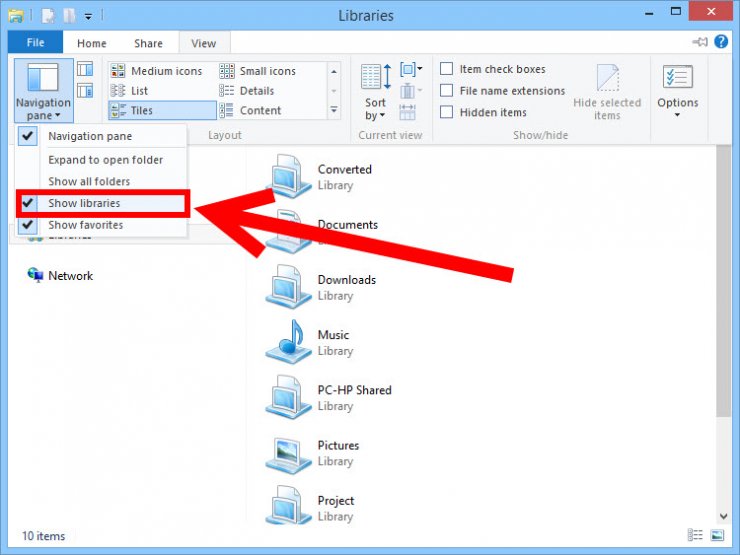Viewport: 740px width, 555px height.
Task: Switch to details view in status bar
Action: point(695,535)
